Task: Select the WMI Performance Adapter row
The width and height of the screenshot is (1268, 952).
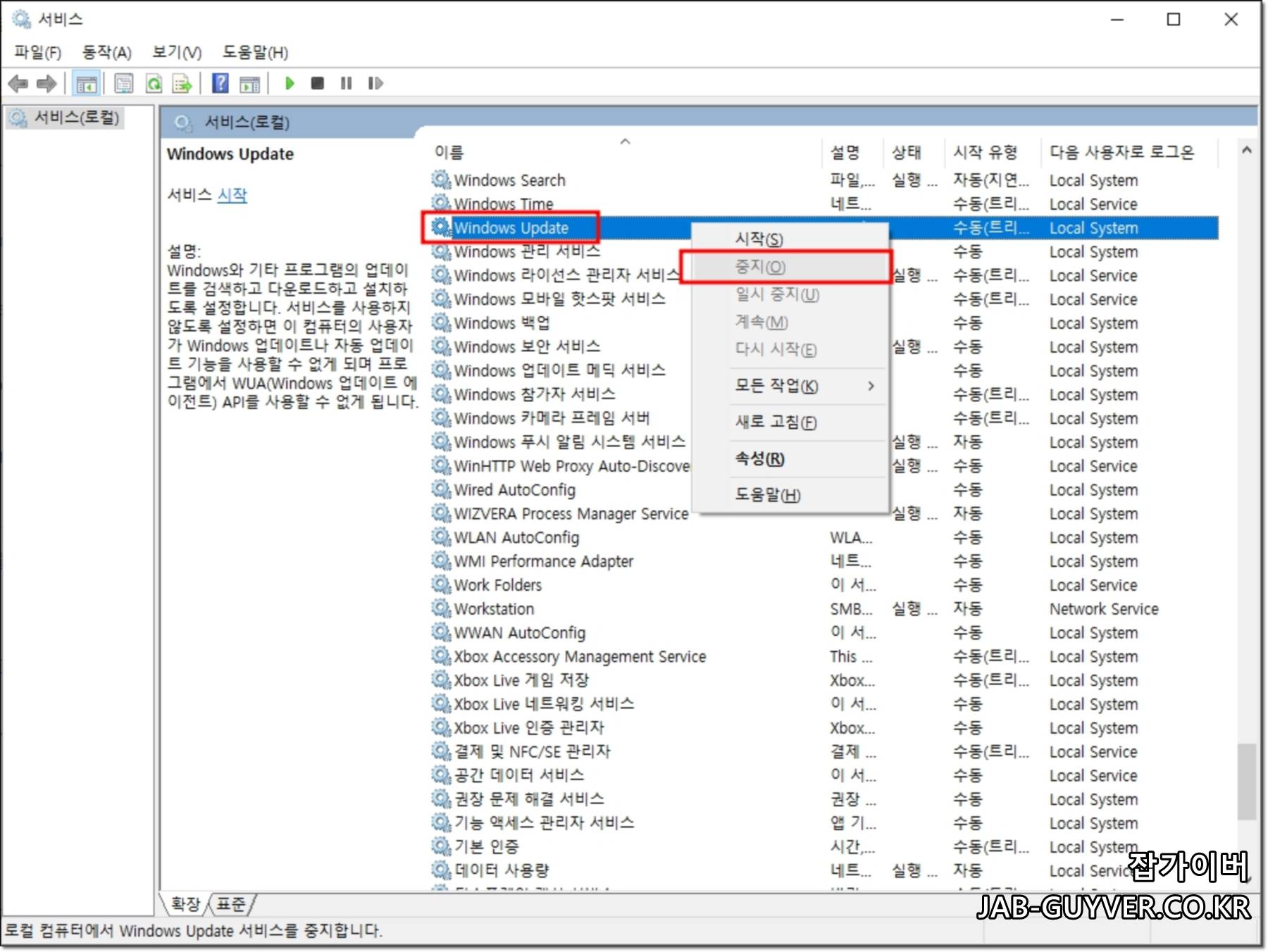Action: tap(823, 561)
